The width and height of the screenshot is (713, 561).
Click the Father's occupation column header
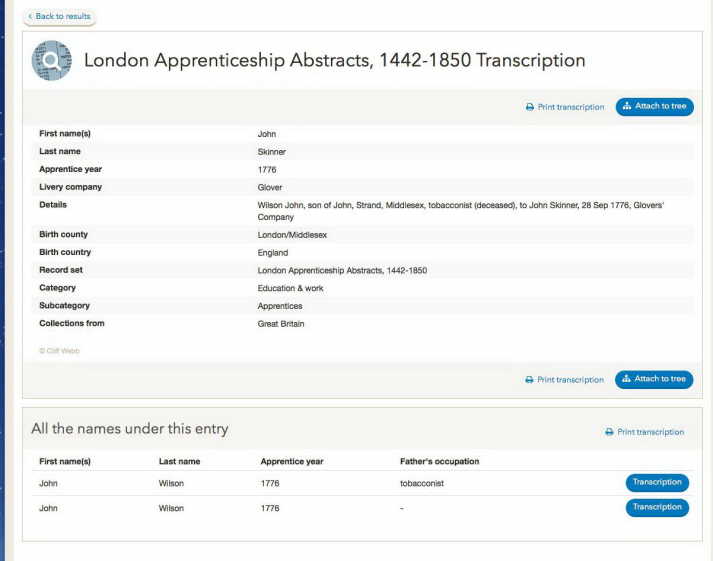[x=439, y=461]
